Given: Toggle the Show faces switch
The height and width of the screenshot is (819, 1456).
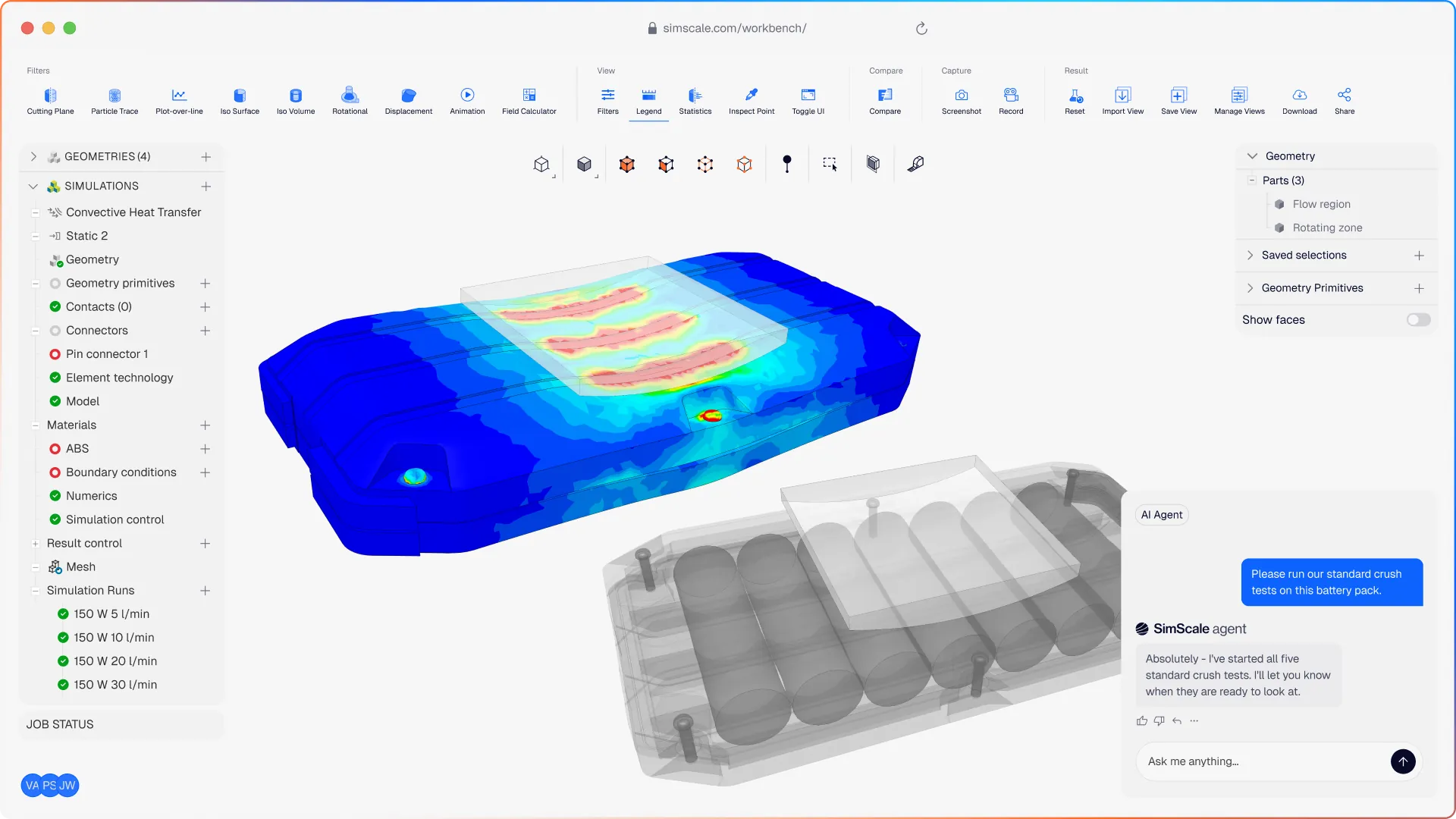Looking at the screenshot, I should point(1418,320).
